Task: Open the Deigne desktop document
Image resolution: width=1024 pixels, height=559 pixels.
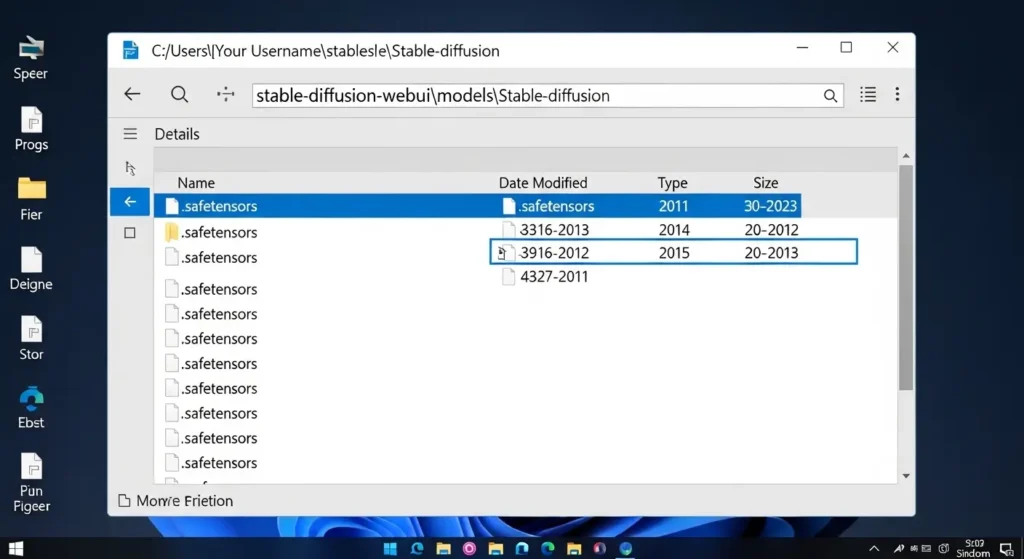Action: [31, 269]
